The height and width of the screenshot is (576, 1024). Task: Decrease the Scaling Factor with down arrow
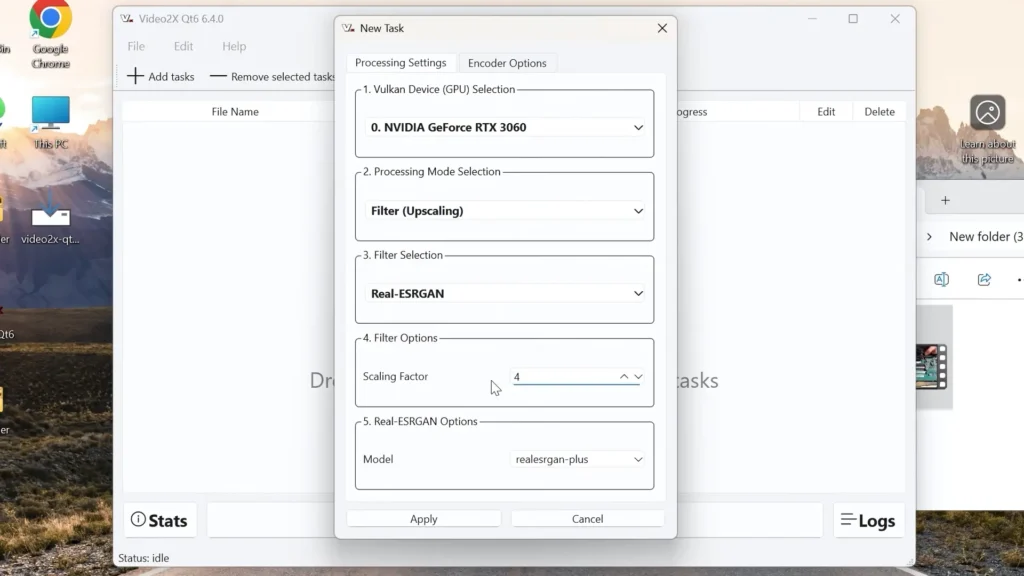coord(639,376)
